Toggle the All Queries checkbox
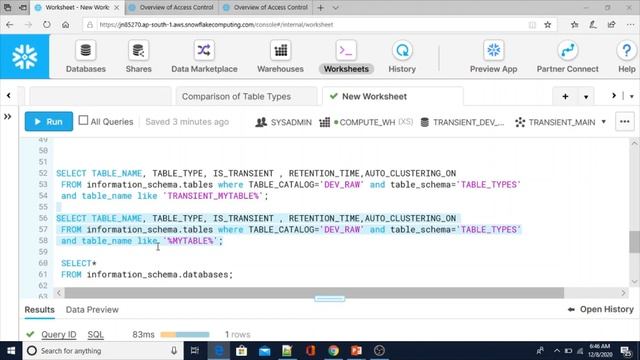Screen dimensions: 640x360 pos(83,120)
